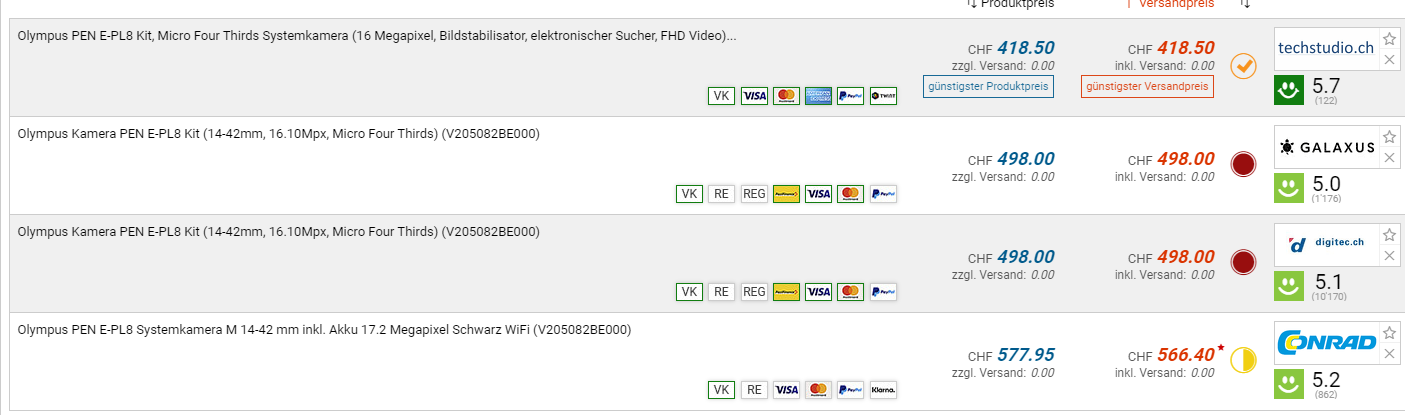This screenshot has height=415, width=1405.
Task: Click the yellow PostFinance icon in Galaxus offer
Action: point(786,193)
